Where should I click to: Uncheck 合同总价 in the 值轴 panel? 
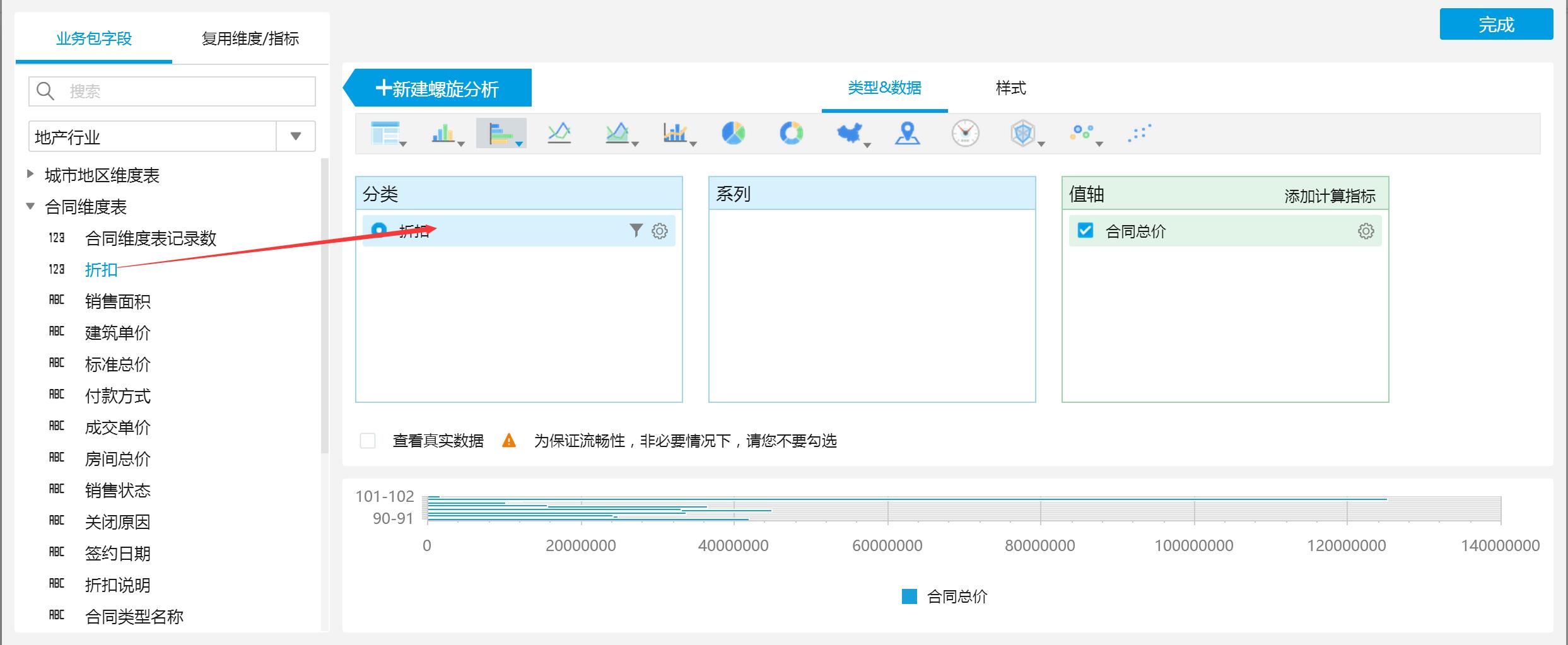click(1085, 231)
